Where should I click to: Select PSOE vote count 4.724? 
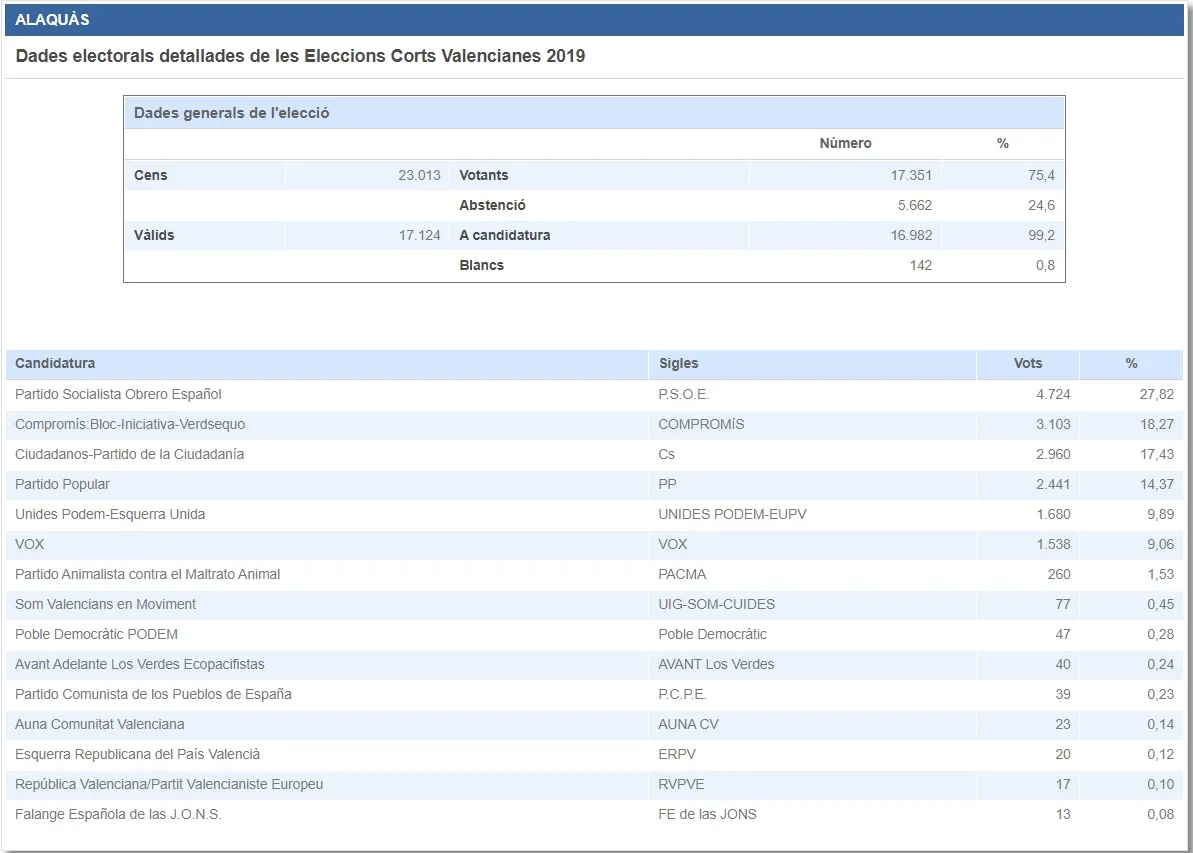pyautogui.click(x=1053, y=394)
